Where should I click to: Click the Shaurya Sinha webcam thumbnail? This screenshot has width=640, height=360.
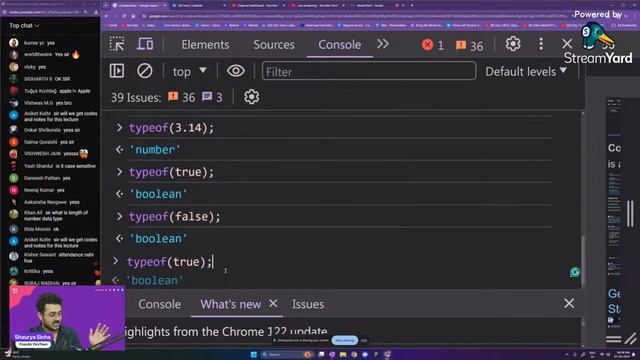pos(67,318)
